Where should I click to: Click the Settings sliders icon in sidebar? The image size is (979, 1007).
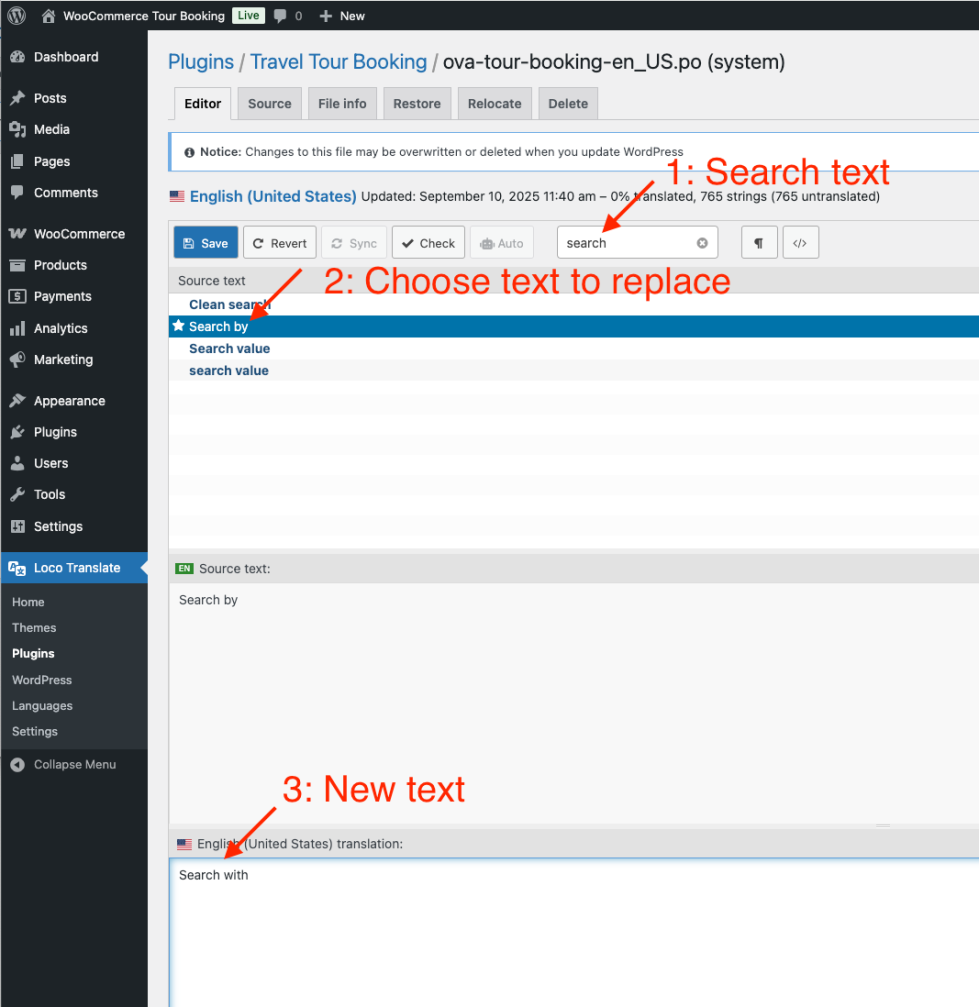coord(17,527)
